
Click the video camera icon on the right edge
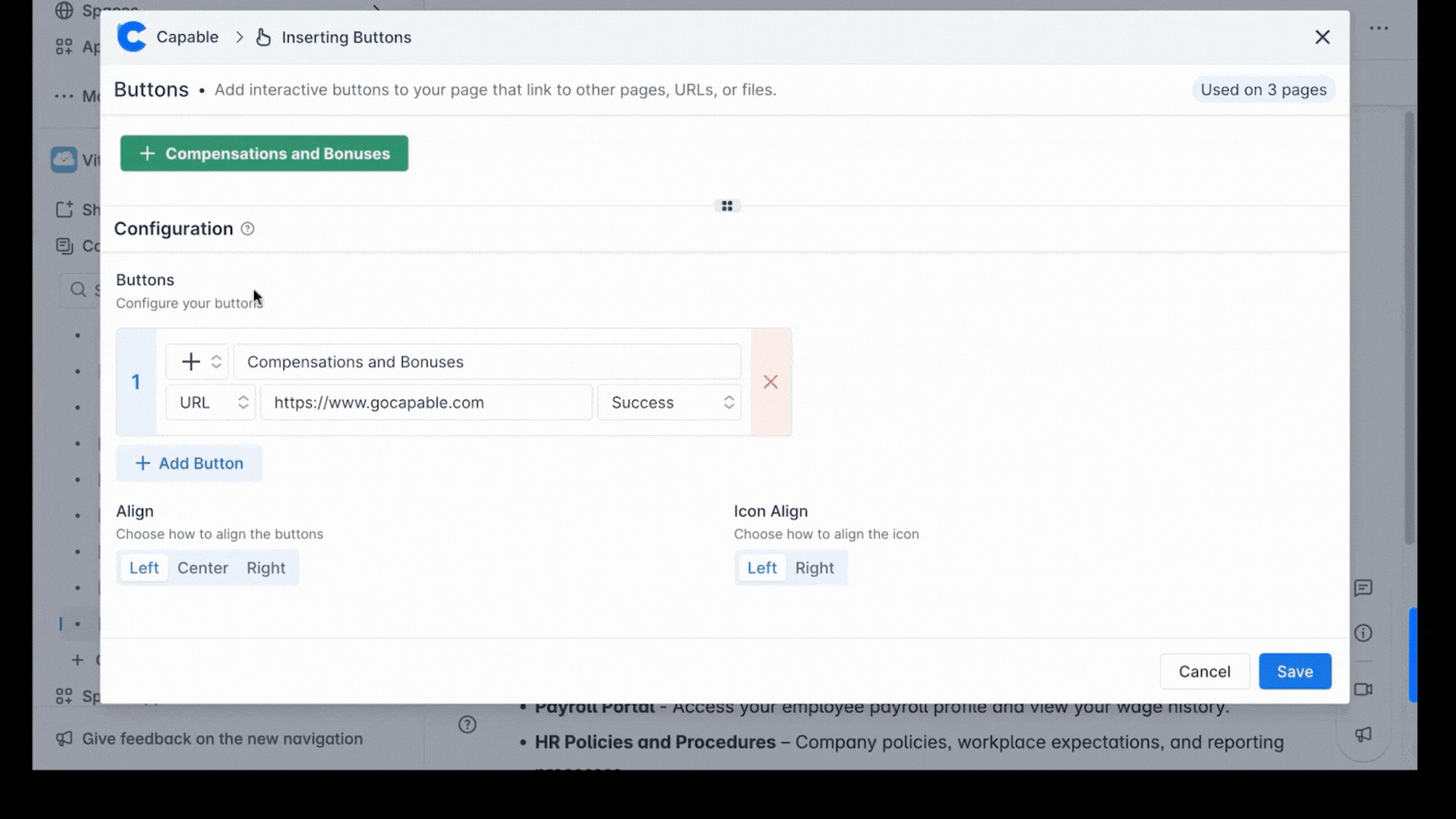pyautogui.click(x=1363, y=689)
